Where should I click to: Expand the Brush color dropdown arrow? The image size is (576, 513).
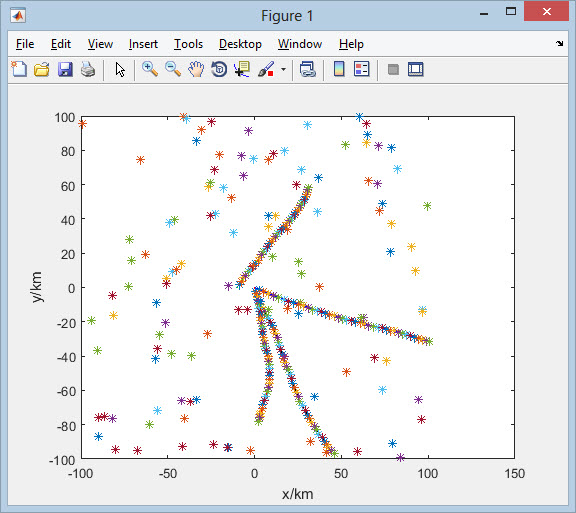click(x=283, y=69)
